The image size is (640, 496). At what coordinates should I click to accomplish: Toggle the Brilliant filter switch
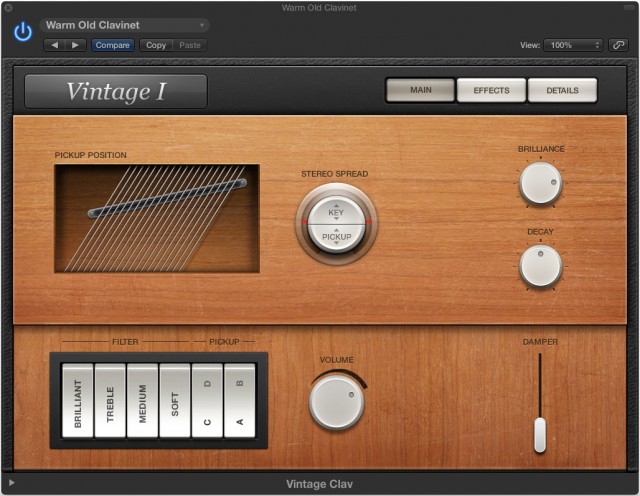[78, 400]
